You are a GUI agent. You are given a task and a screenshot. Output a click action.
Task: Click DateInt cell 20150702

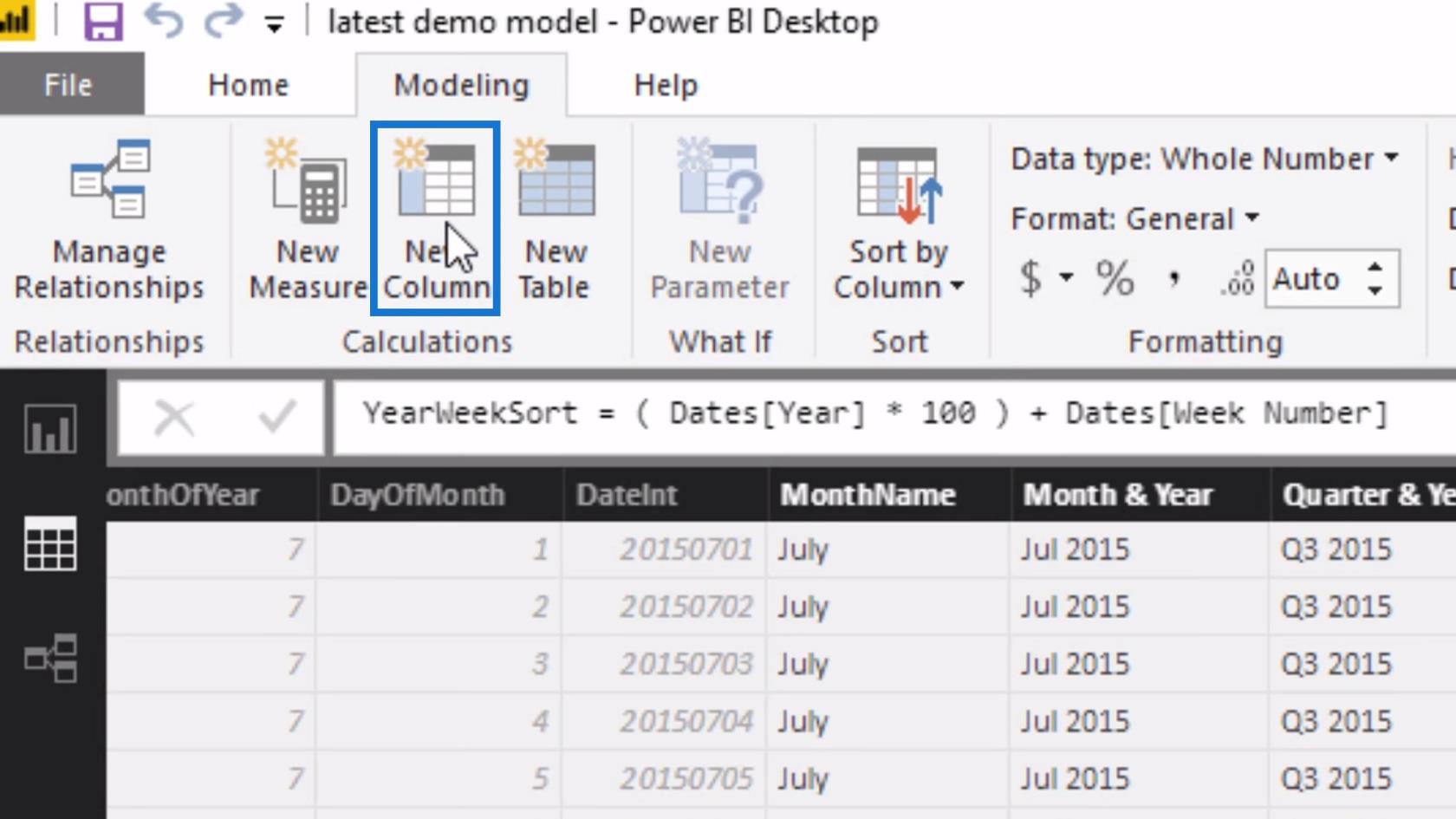[665, 607]
